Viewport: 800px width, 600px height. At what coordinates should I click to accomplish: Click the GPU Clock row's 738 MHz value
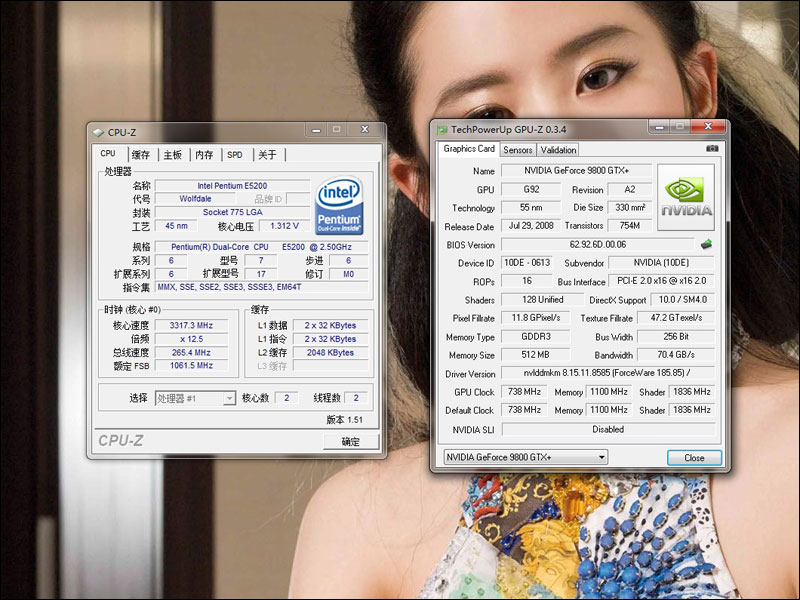click(524, 392)
